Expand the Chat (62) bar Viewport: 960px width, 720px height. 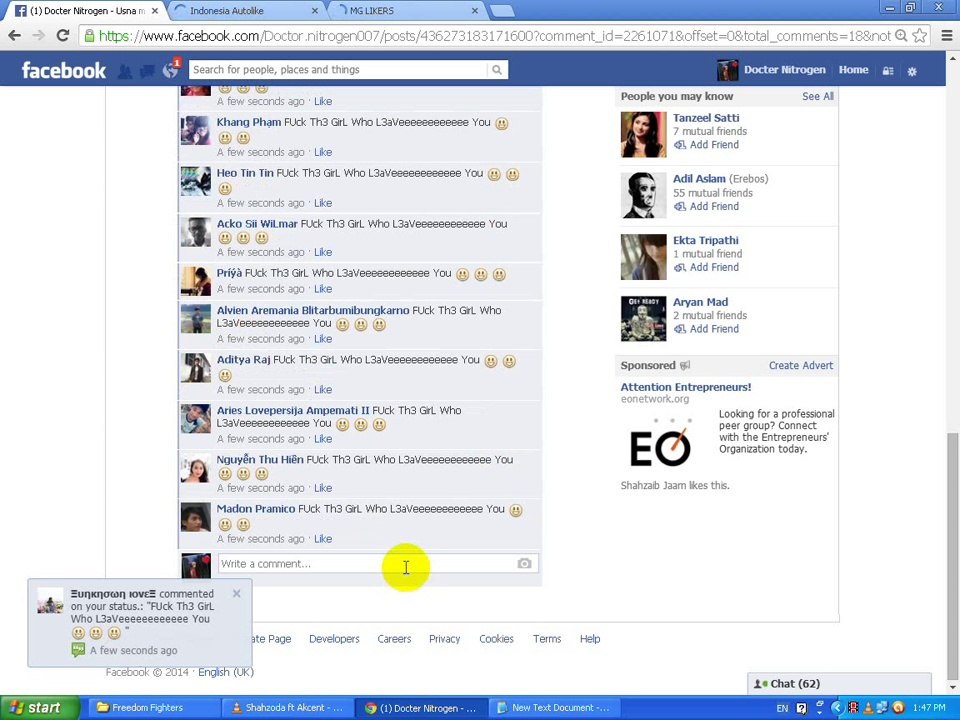[839, 684]
